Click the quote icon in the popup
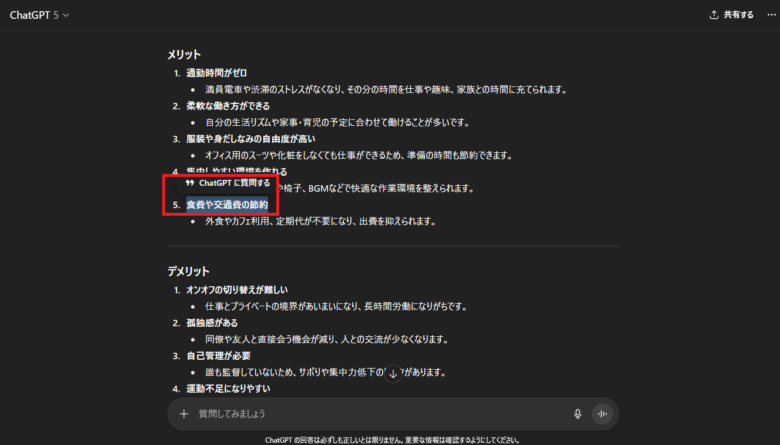 pos(190,184)
